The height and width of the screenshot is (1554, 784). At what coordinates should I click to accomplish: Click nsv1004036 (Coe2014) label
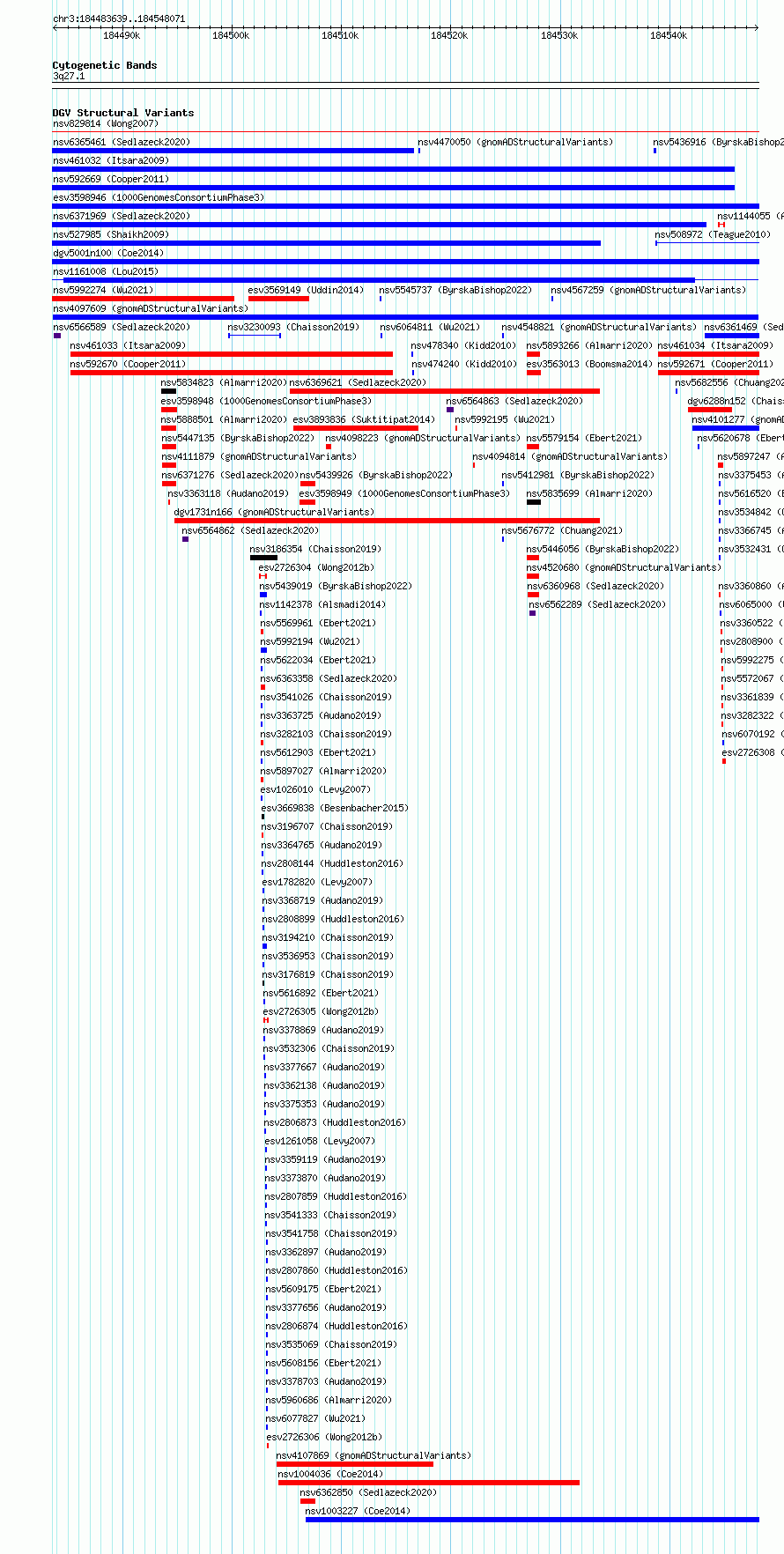(x=331, y=1474)
